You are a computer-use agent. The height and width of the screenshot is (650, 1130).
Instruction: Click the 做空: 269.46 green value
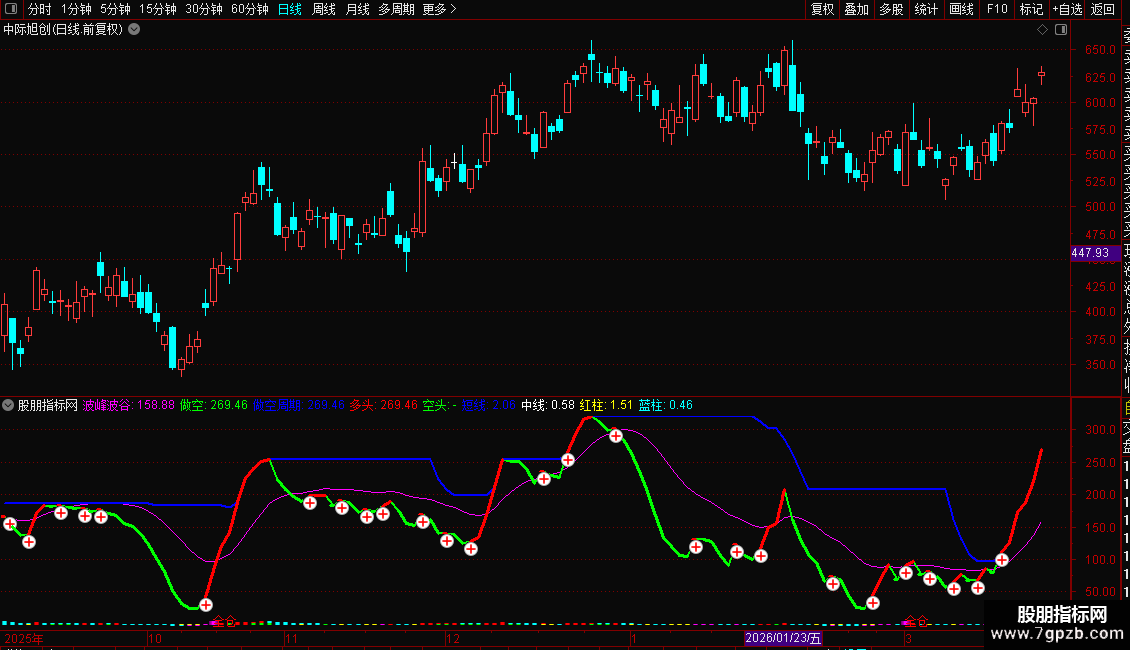click(213, 405)
